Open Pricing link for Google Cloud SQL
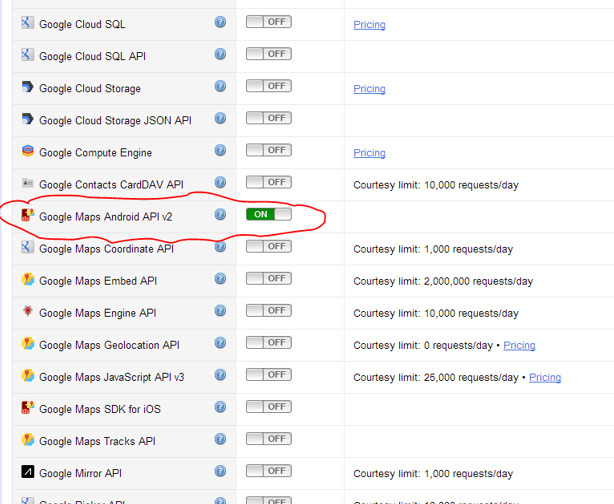The image size is (614, 504). click(369, 25)
